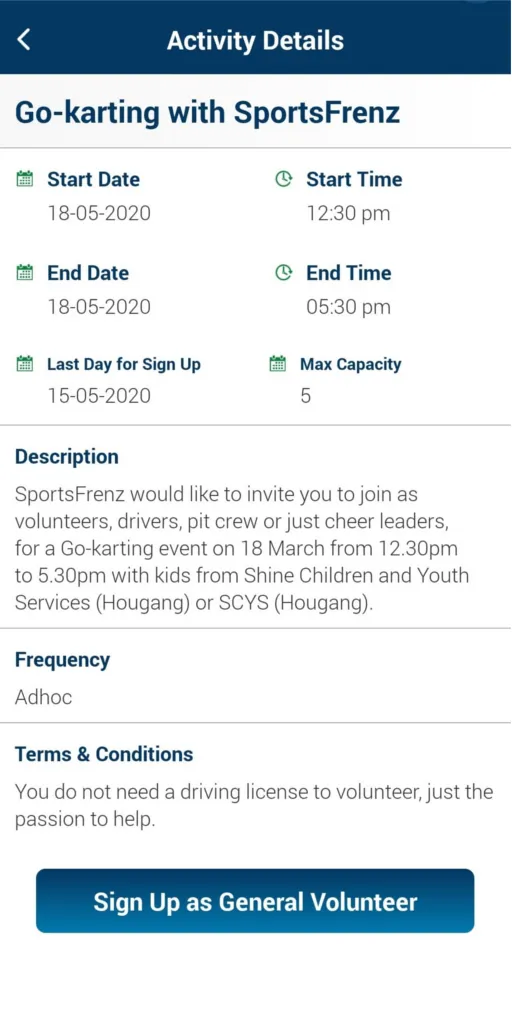Click the End Date calendar icon
The width and height of the screenshot is (512, 1024).
pos(24,273)
